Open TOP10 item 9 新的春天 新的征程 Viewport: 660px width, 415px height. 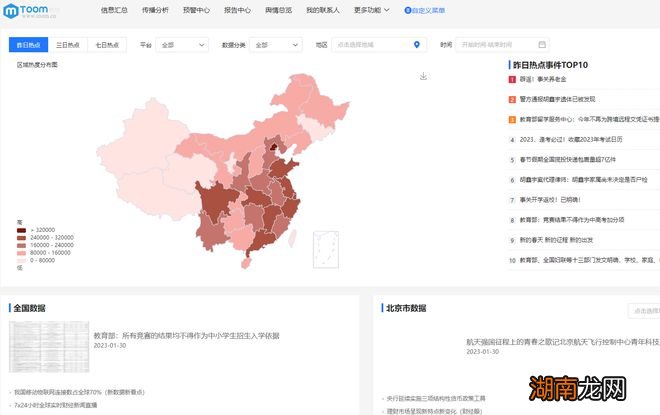pyautogui.click(x=556, y=240)
